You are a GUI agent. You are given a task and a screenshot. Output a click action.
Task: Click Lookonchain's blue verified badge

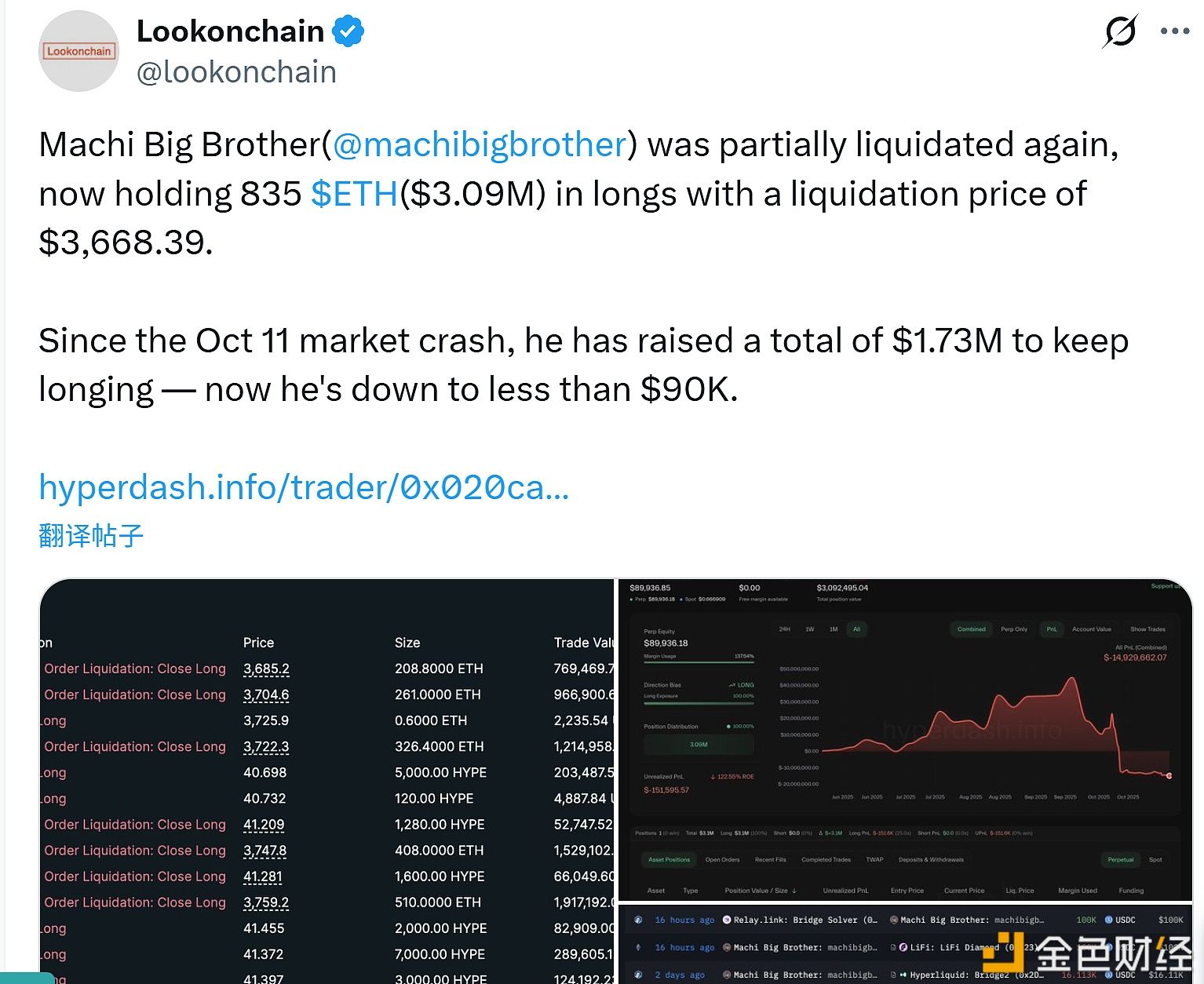tap(348, 31)
